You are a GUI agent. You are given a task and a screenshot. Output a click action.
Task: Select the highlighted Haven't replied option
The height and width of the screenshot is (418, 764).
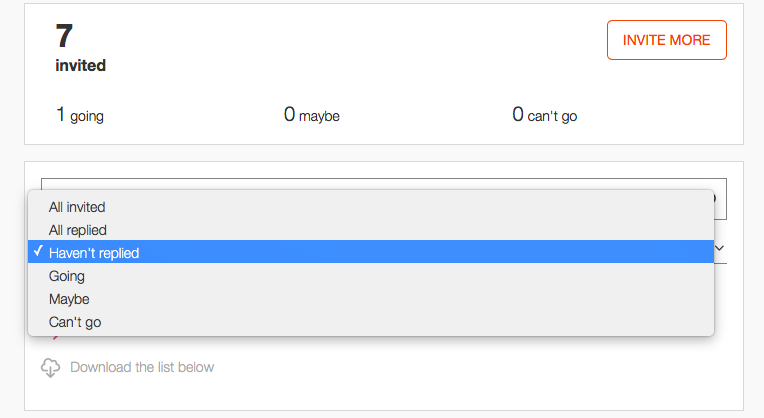371,252
